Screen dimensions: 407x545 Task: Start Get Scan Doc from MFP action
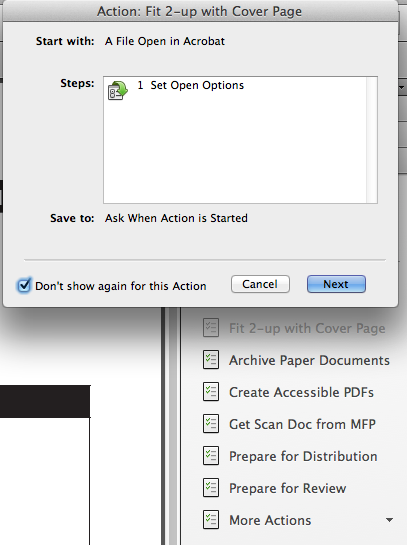[x=302, y=424]
